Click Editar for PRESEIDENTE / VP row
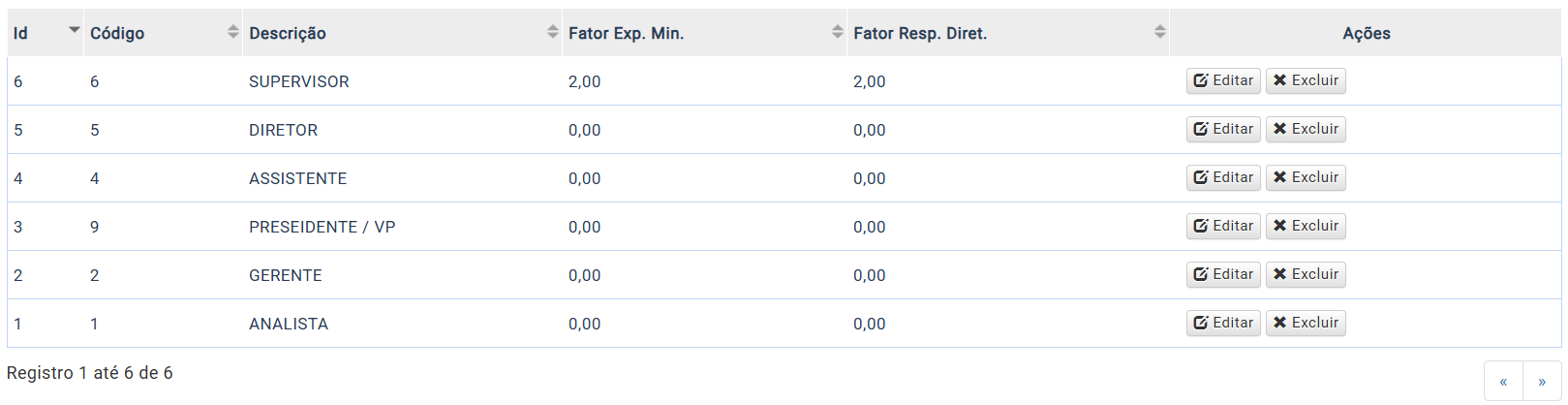This screenshot has height=405, width=1568. click(x=1223, y=226)
